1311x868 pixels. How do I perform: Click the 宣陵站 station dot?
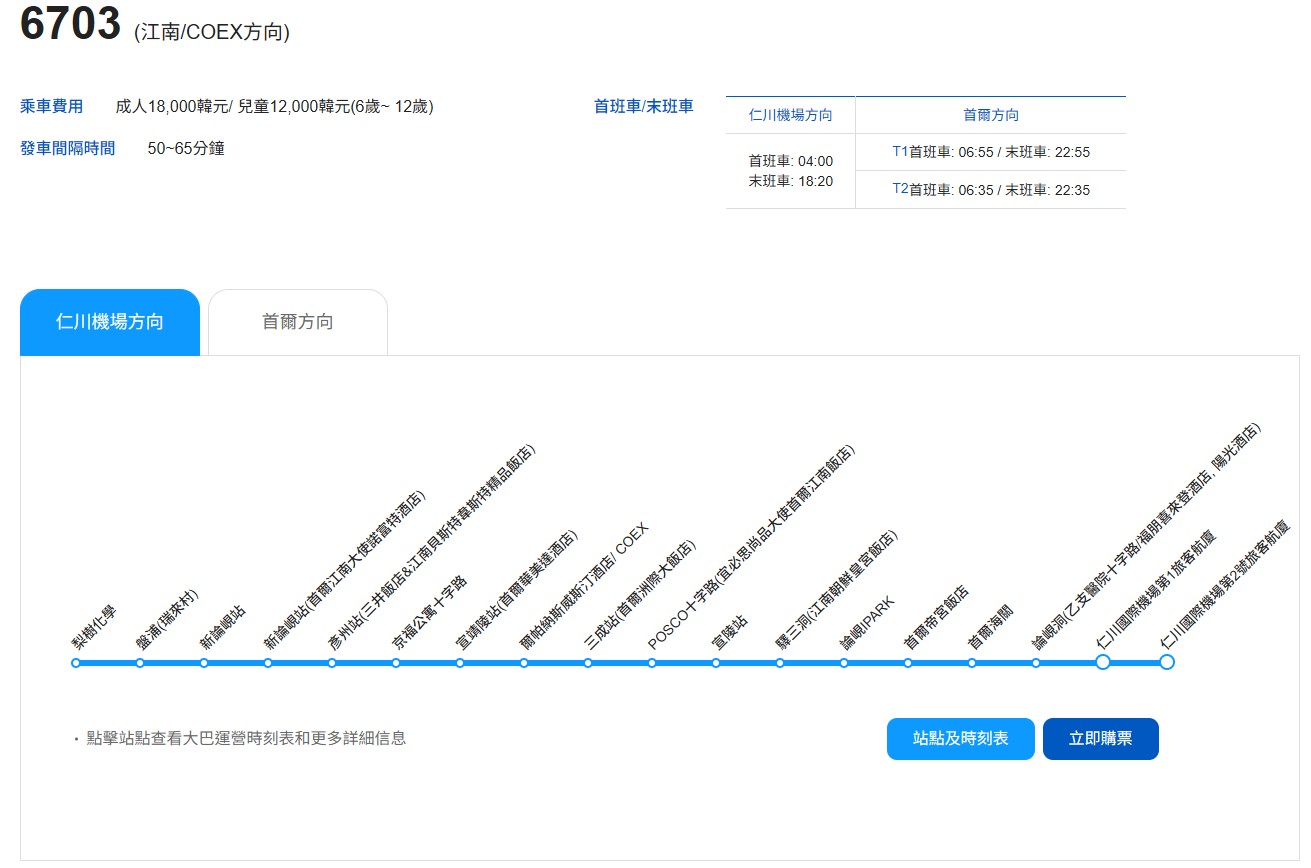716,662
